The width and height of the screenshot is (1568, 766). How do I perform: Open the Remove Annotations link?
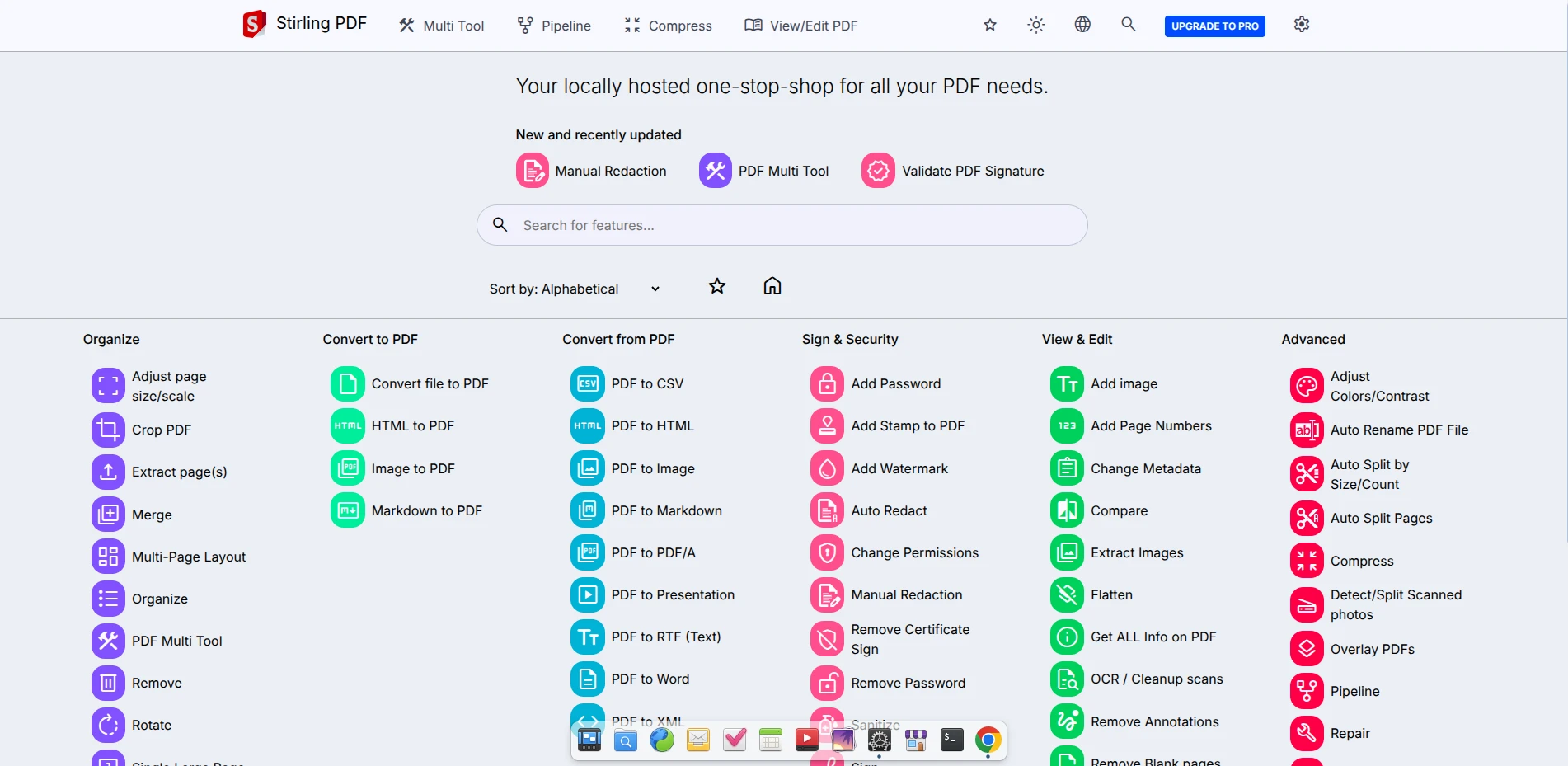point(1154,721)
